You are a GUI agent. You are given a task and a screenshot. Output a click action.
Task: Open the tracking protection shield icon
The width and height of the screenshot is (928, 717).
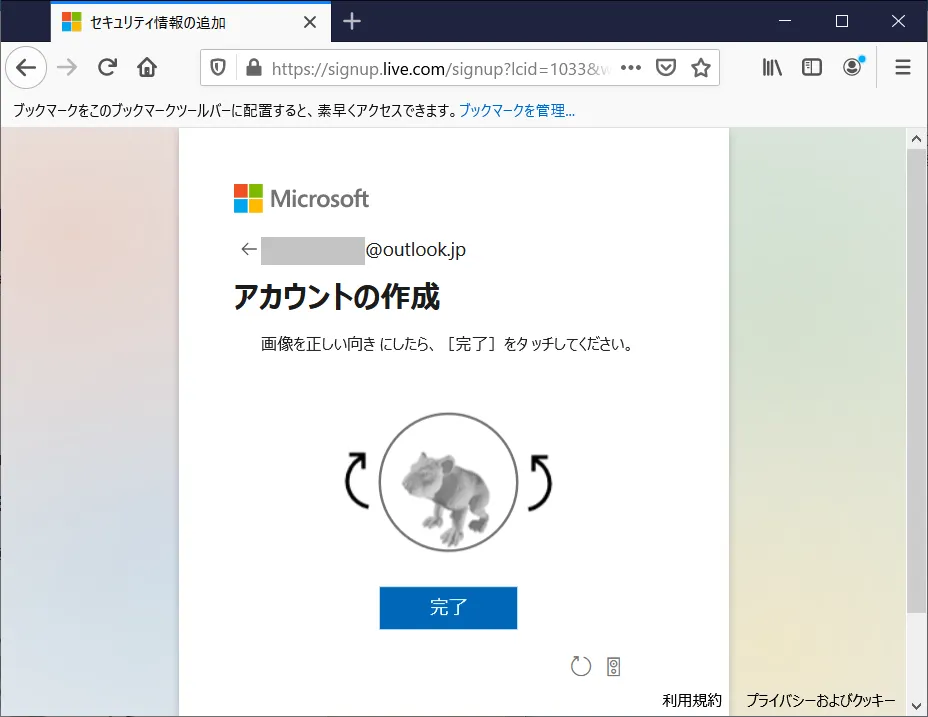218,68
